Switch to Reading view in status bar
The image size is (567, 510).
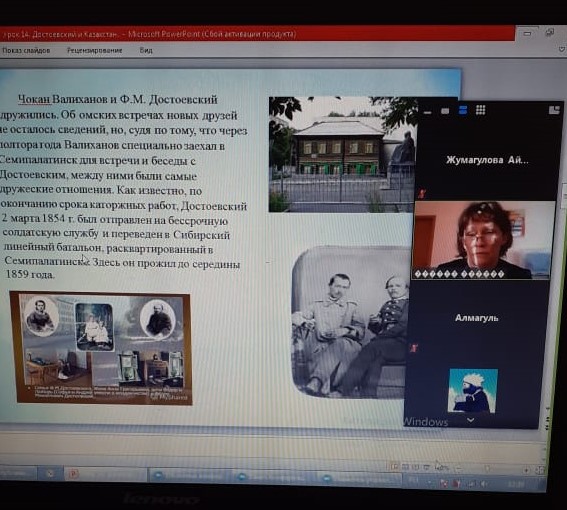coord(416,467)
